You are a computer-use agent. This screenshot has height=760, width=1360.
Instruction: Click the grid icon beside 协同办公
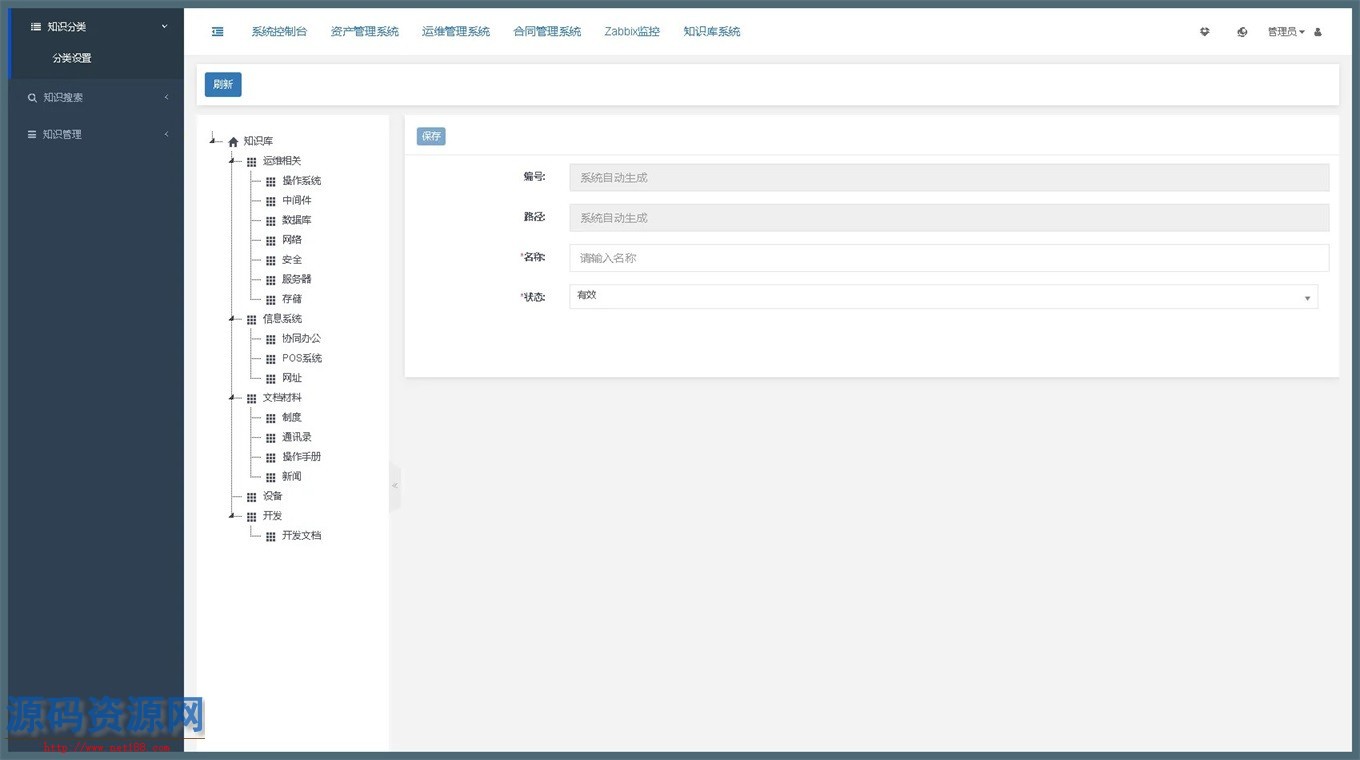(271, 339)
